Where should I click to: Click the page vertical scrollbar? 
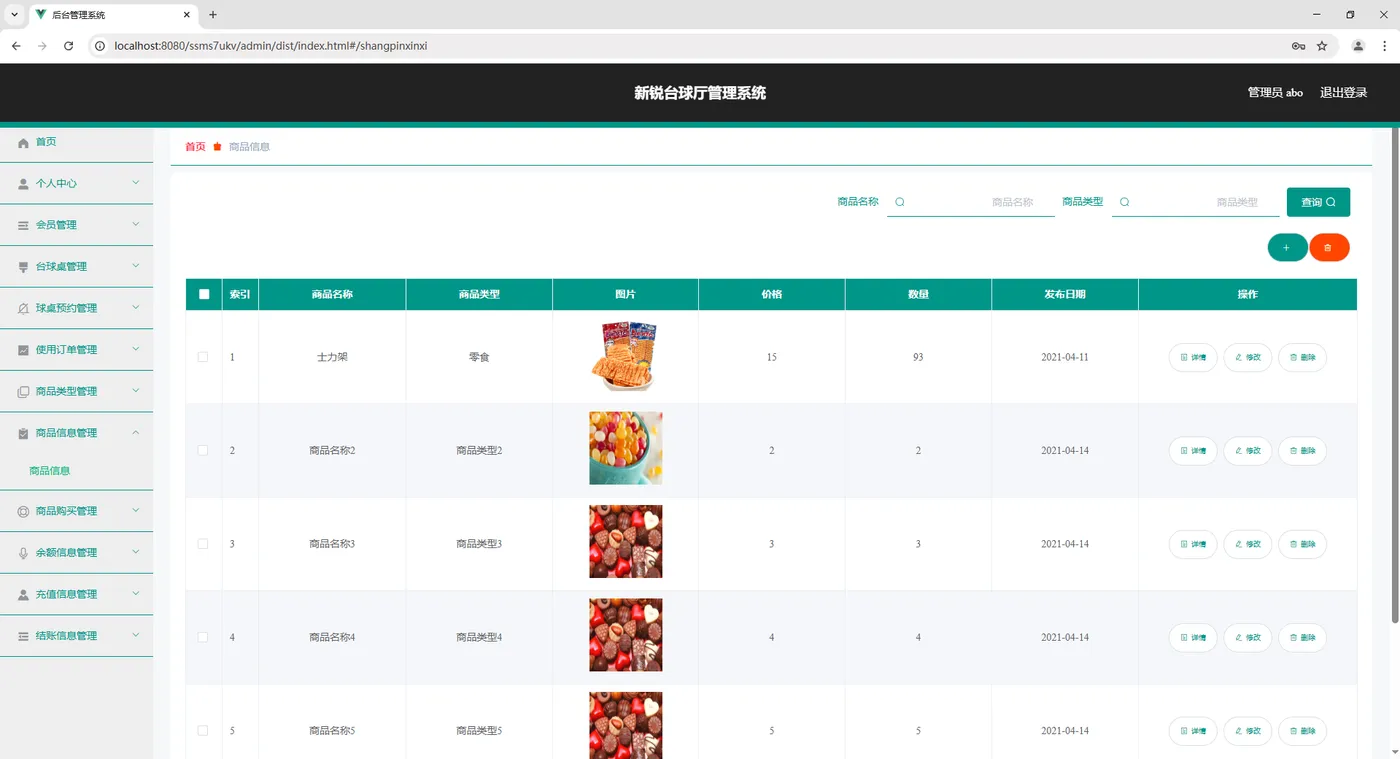pyautogui.click(x=1395, y=375)
